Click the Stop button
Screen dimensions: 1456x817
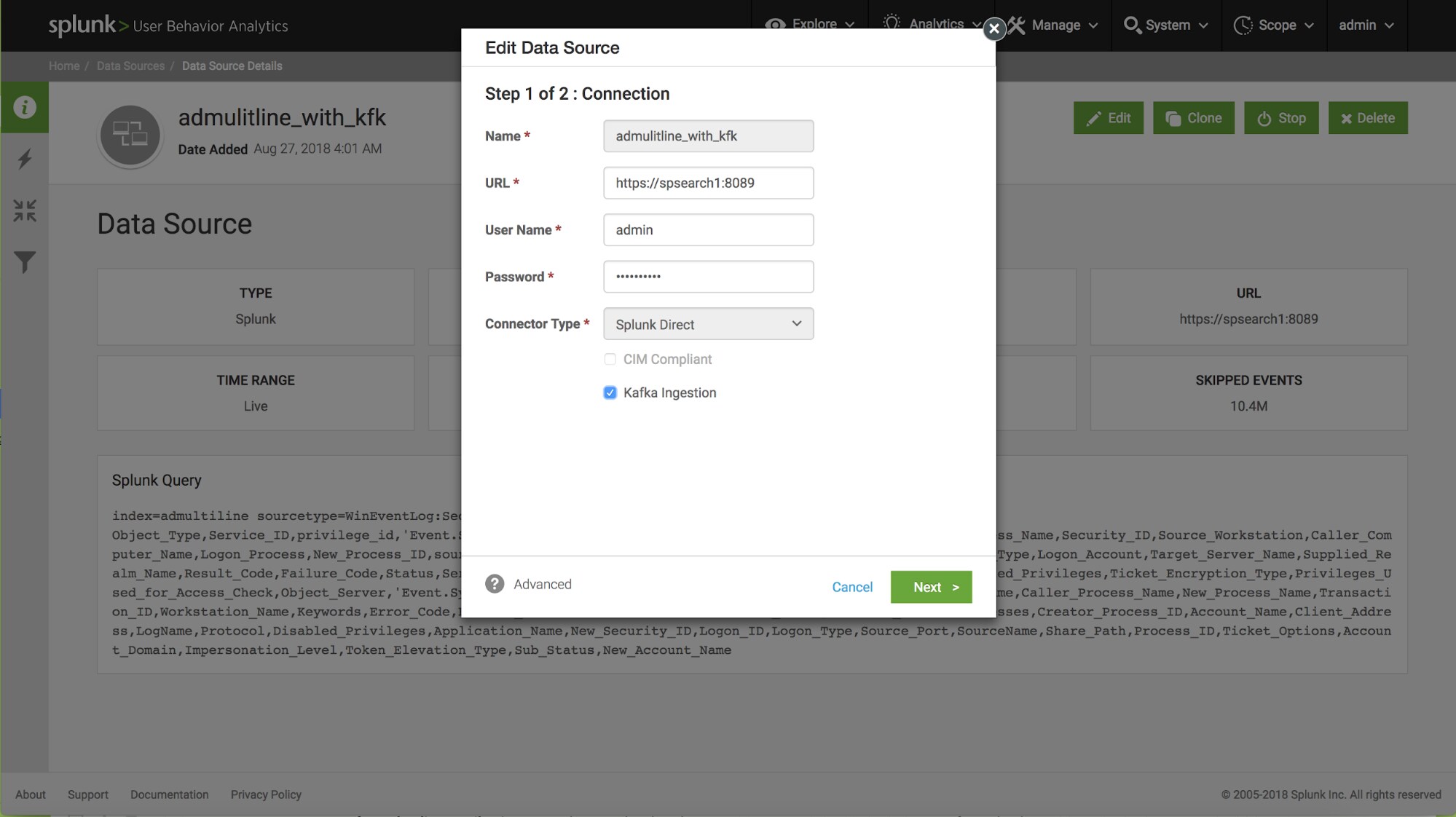pos(1281,118)
